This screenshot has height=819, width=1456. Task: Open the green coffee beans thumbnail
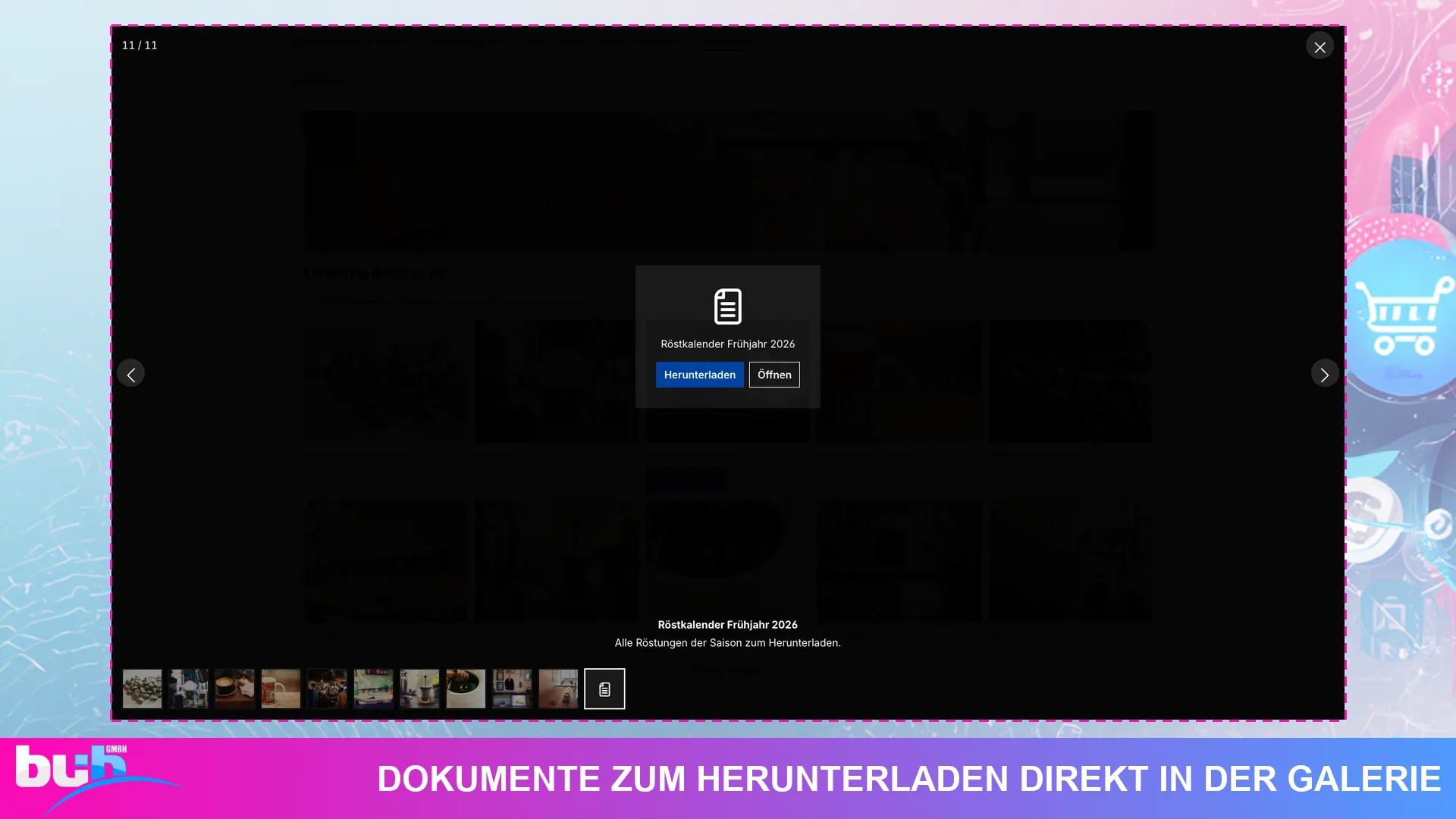pos(143,689)
